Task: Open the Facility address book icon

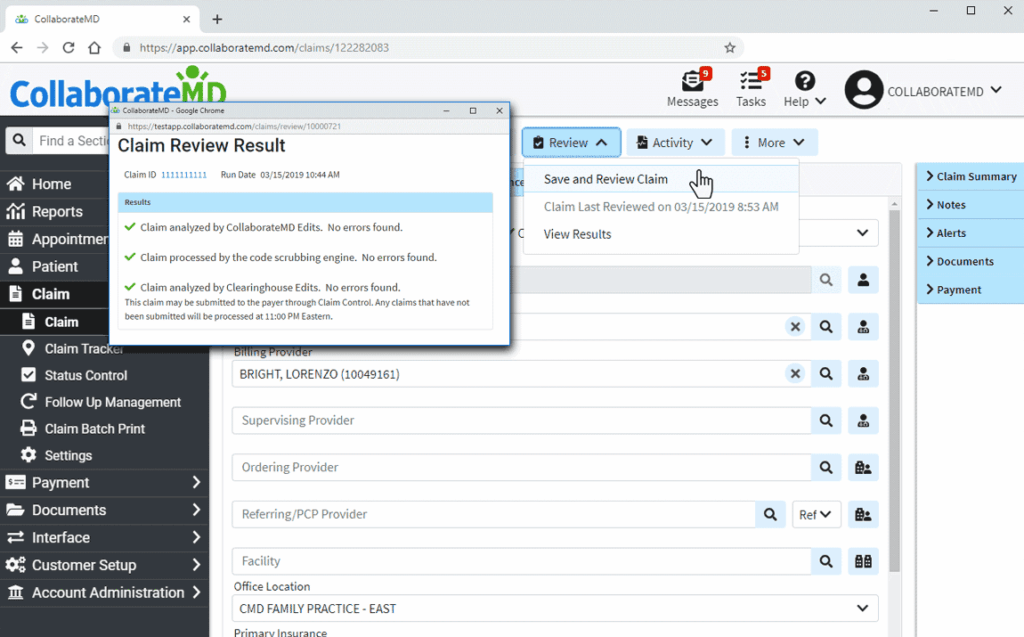Action: pyautogui.click(x=863, y=561)
